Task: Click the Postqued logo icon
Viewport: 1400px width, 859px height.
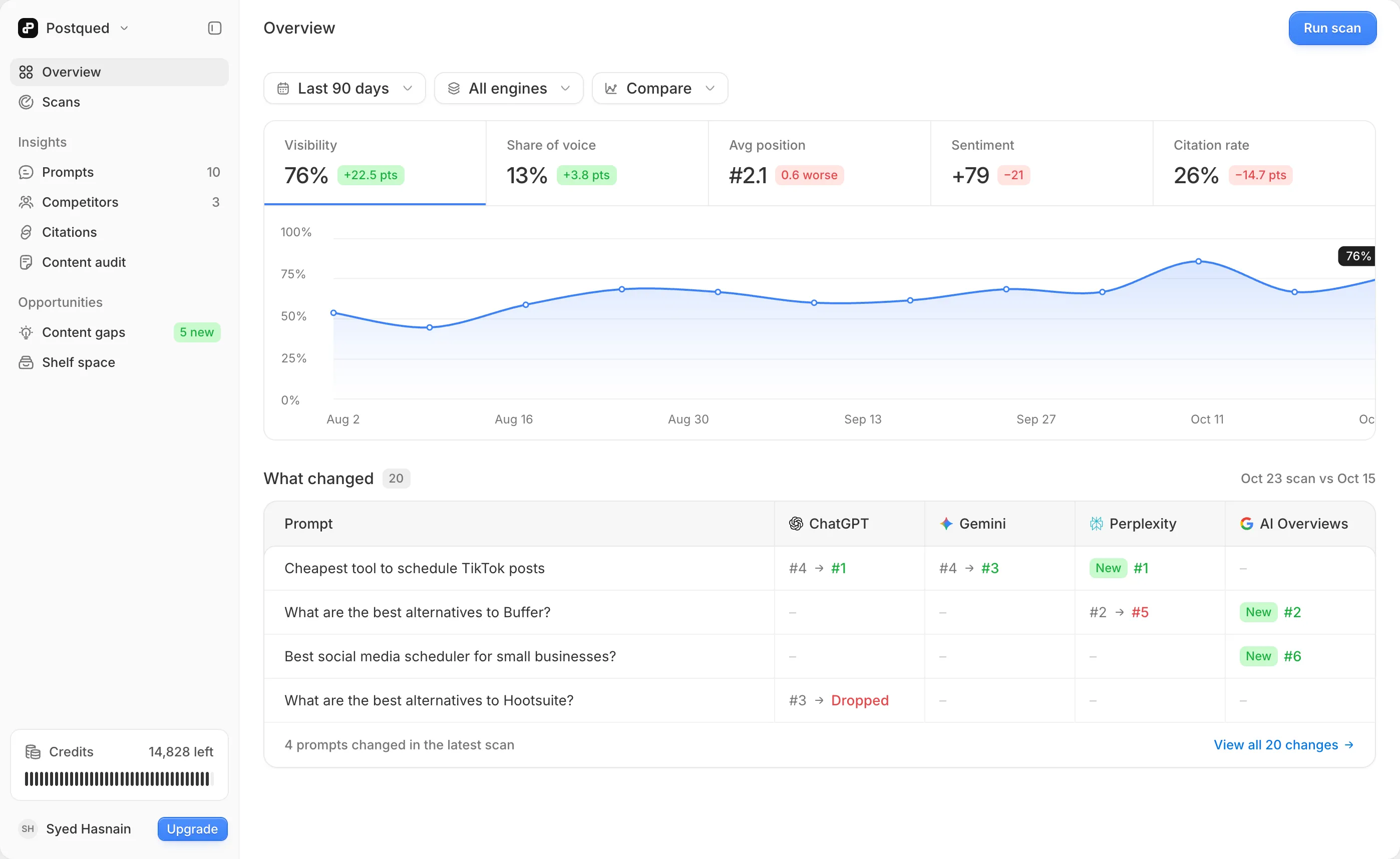Action: (28, 28)
